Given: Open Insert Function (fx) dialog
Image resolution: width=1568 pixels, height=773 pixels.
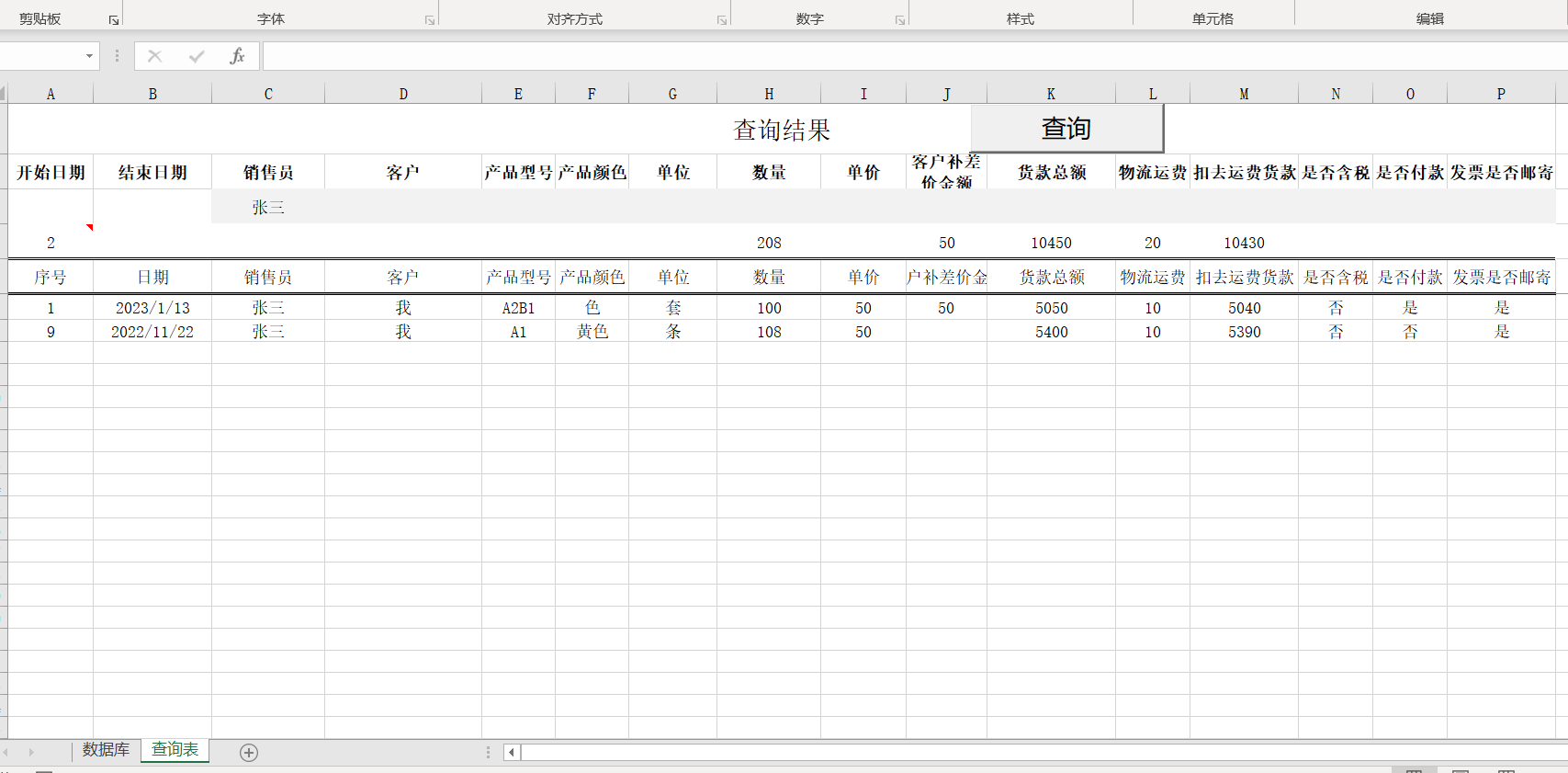Looking at the screenshot, I should pos(237,56).
